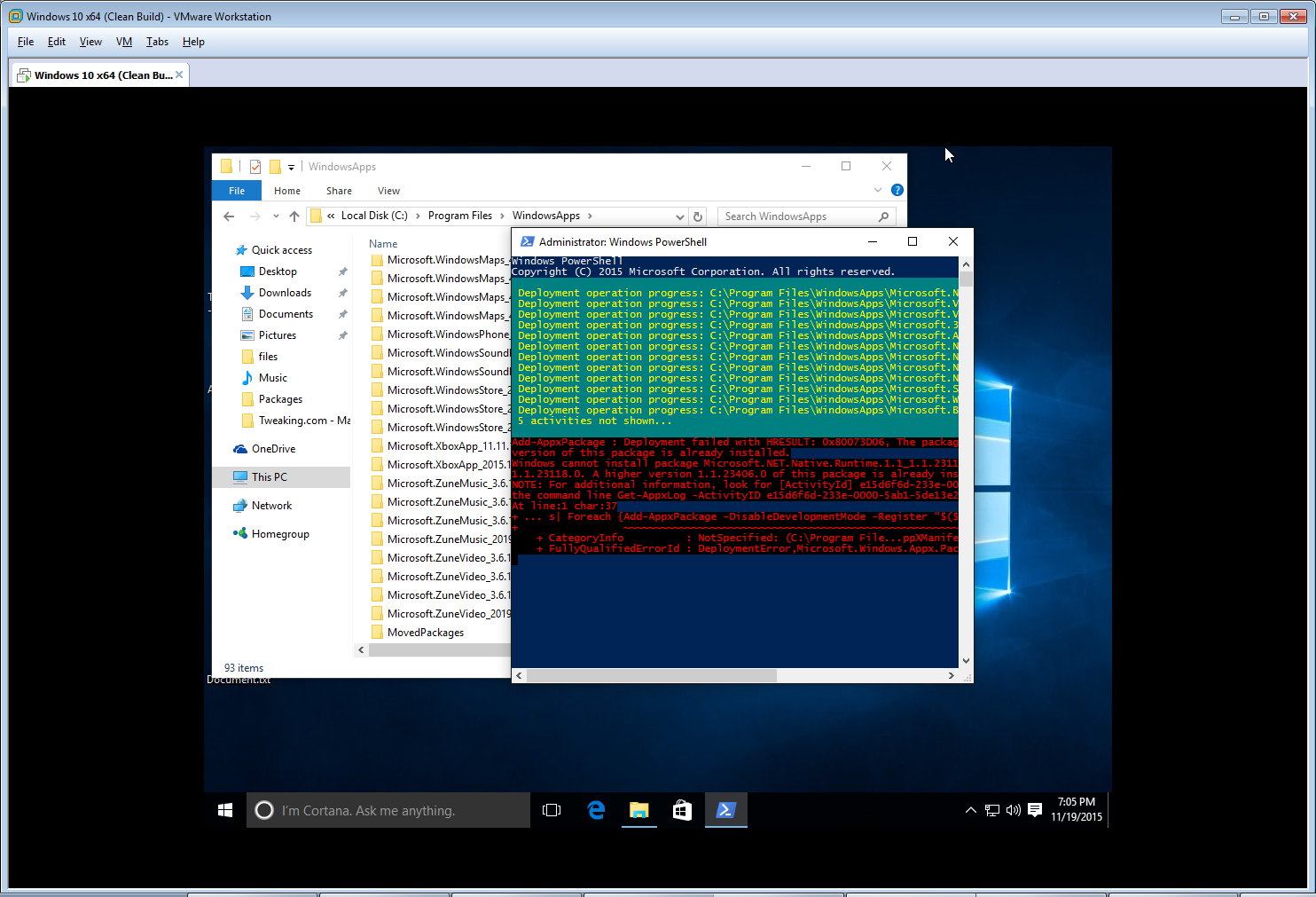Image resolution: width=1316 pixels, height=897 pixels.
Task: Open the address bar history dropdown
Action: tap(680, 216)
